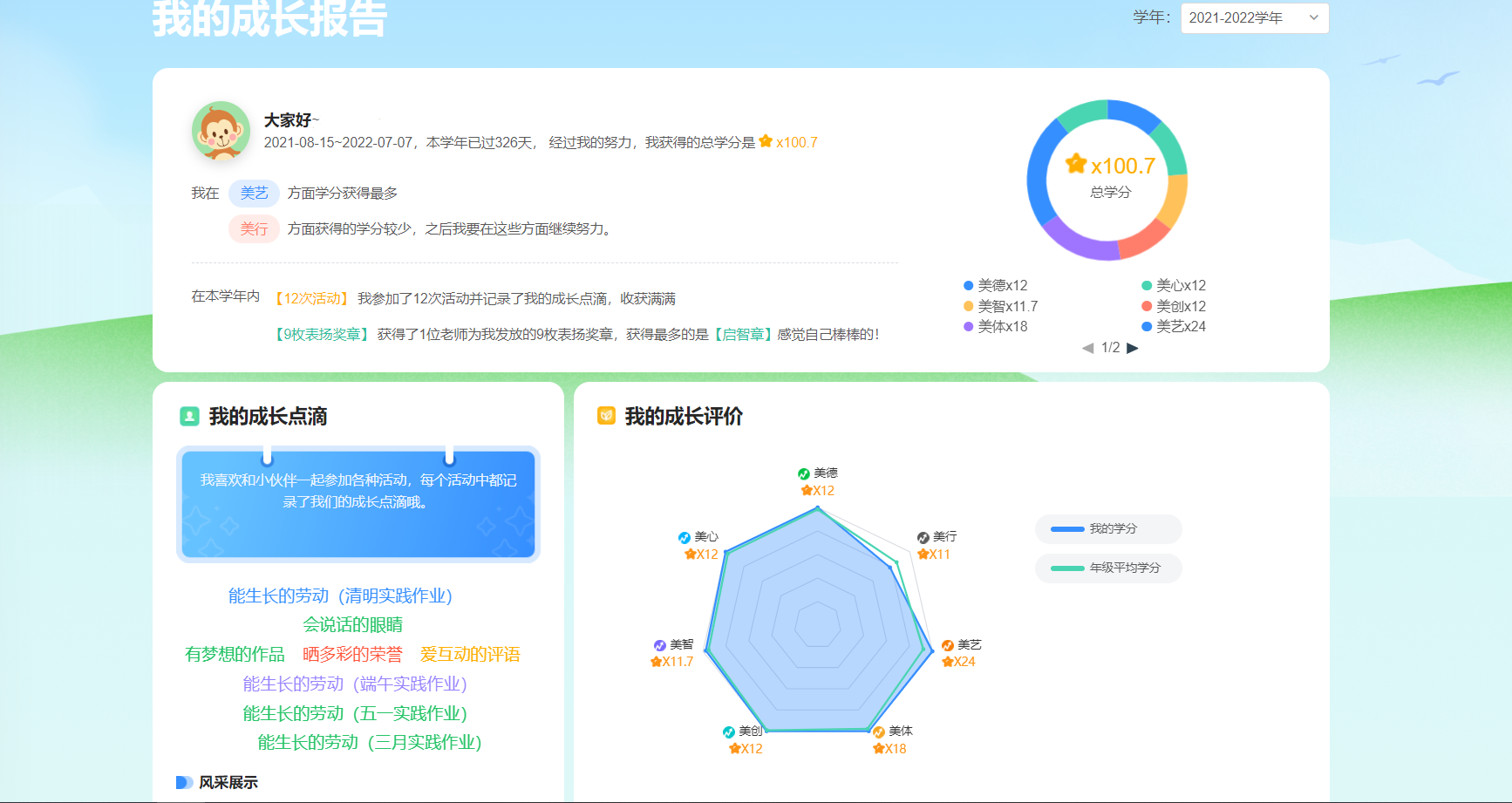Toggle the 美体x18 legend item
Image resolution: width=1512 pixels, height=803 pixels.
[x=995, y=326]
